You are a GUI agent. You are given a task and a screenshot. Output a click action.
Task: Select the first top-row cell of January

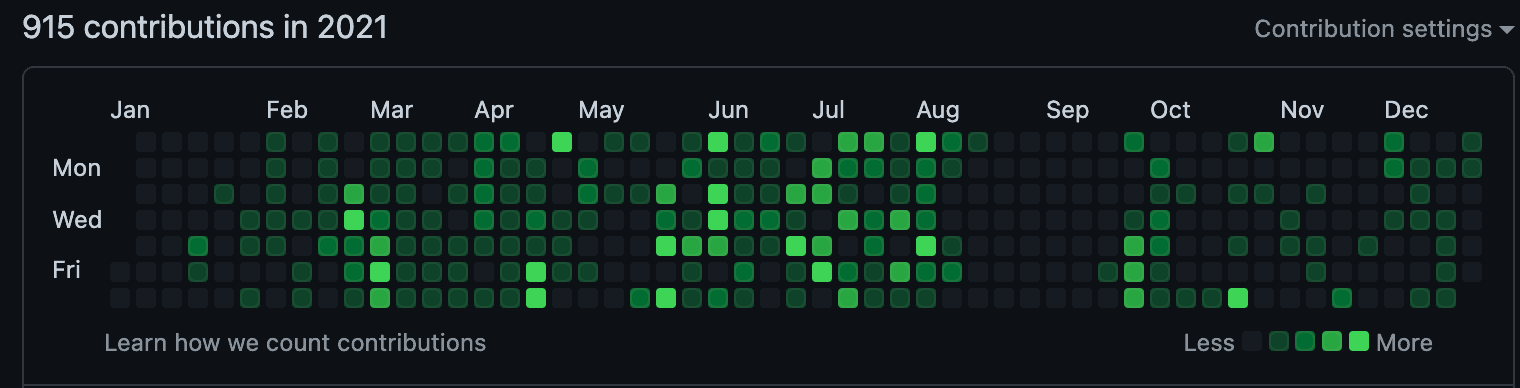[146, 142]
